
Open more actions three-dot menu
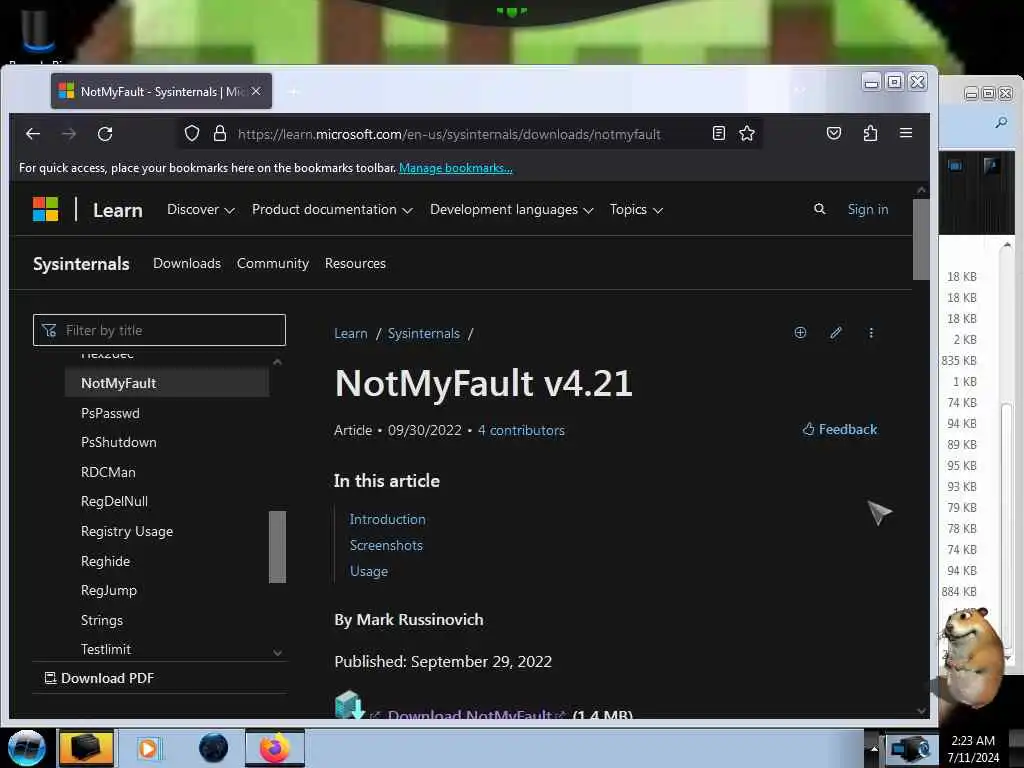tap(871, 333)
